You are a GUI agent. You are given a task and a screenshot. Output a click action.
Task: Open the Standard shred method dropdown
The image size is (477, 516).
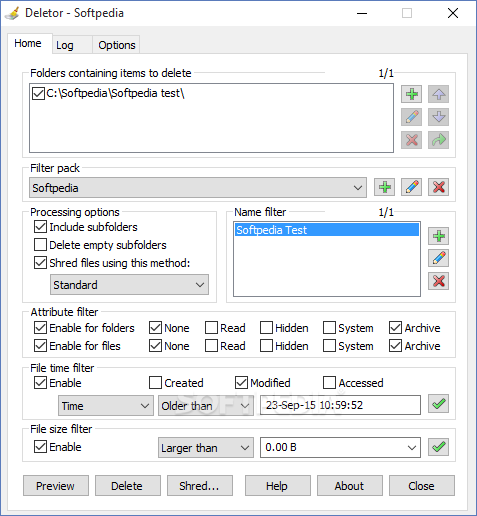point(129,285)
